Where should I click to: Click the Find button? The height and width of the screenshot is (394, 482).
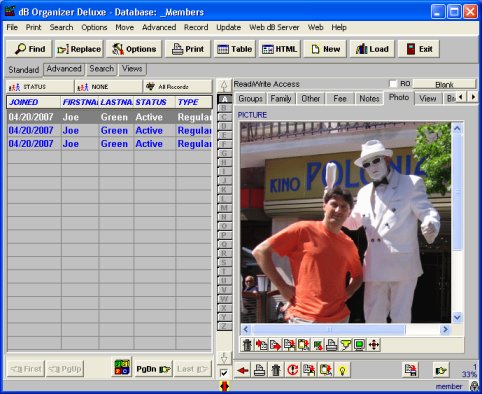click(x=29, y=49)
